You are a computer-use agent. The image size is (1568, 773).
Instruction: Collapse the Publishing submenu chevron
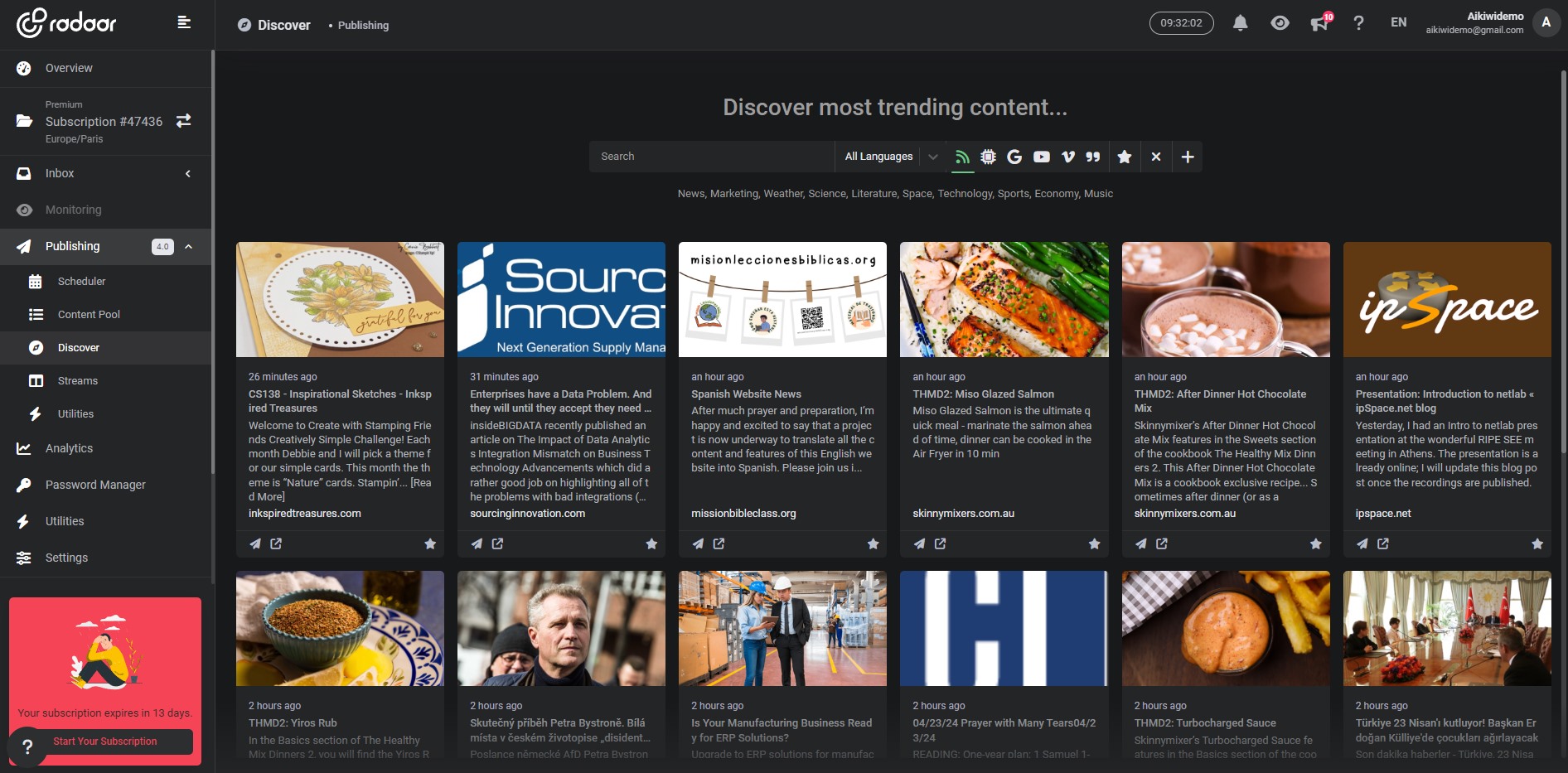(x=189, y=246)
